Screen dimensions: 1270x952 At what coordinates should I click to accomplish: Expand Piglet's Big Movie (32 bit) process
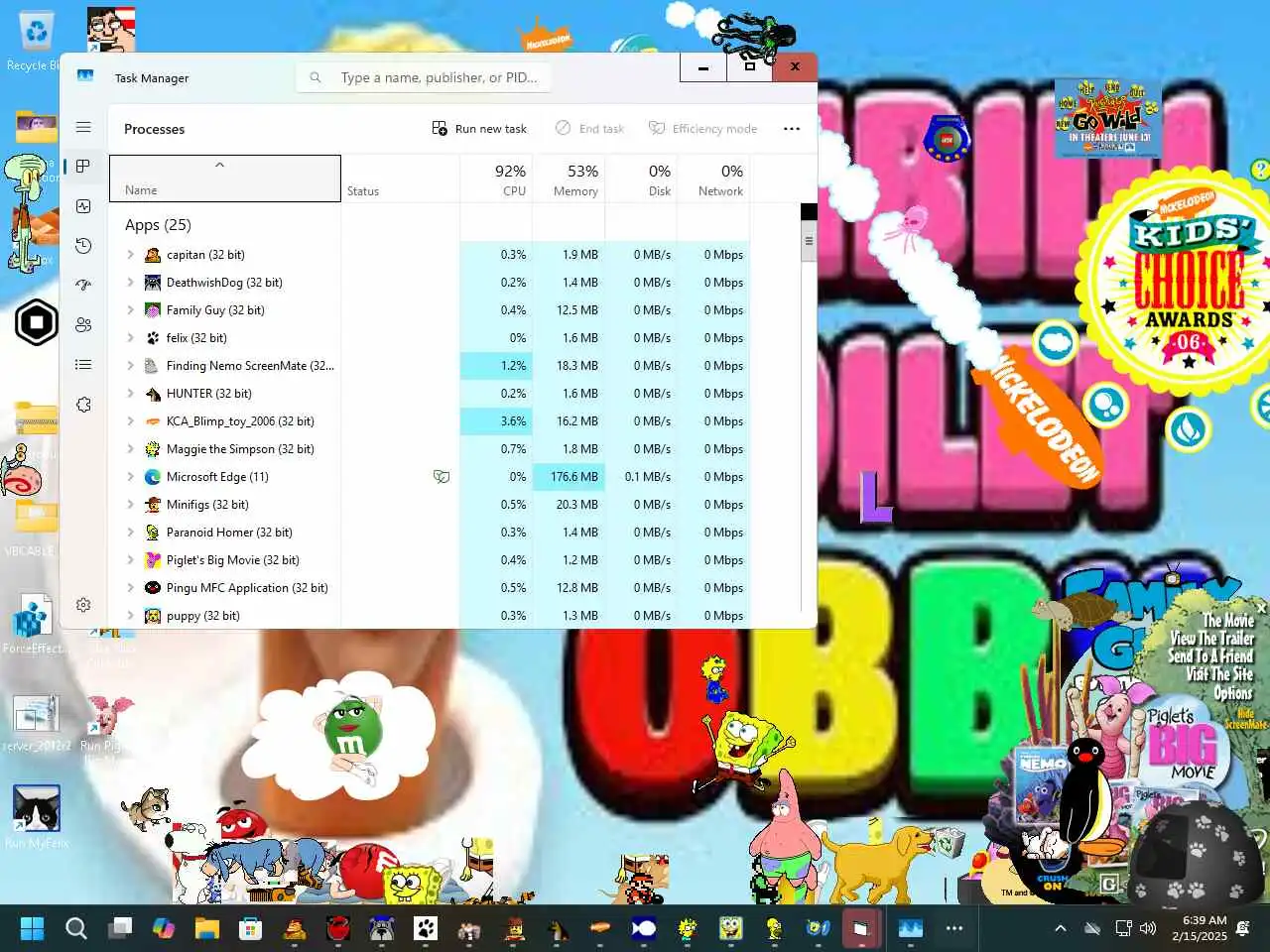(130, 560)
